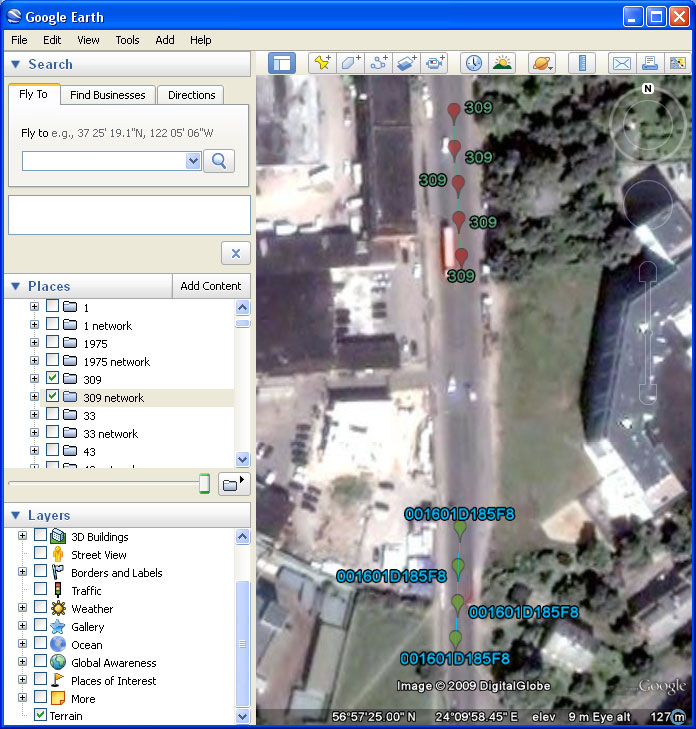This screenshot has height=729, width=696.
Task: Select the 33 folder row
Action: pyautogui.click(x=89, y=416)
